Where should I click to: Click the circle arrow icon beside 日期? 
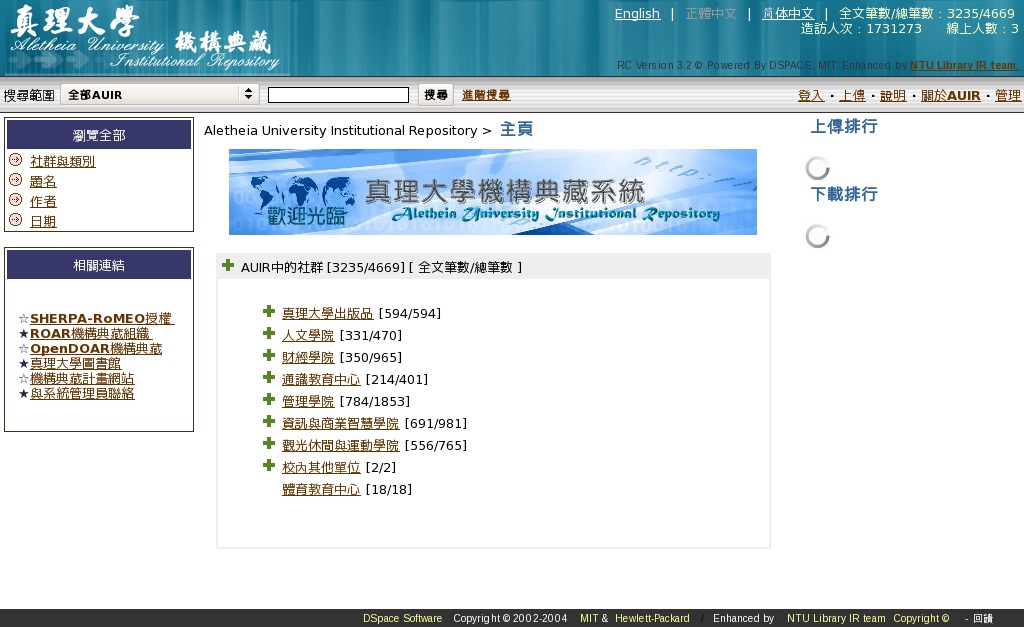[x=16, y=220]
